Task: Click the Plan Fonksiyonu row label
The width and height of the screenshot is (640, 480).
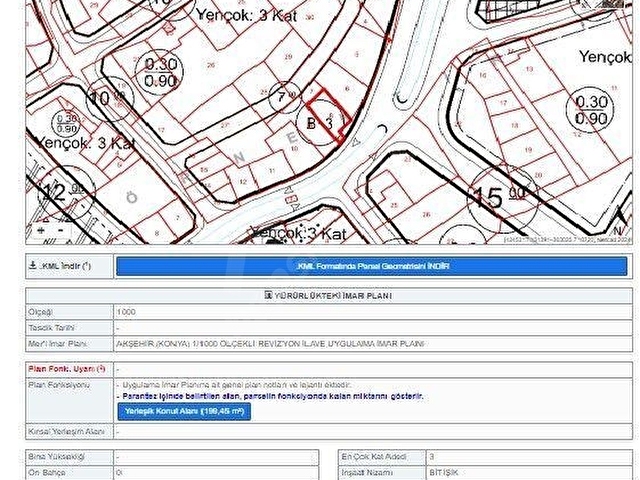Action: [59, 385]
